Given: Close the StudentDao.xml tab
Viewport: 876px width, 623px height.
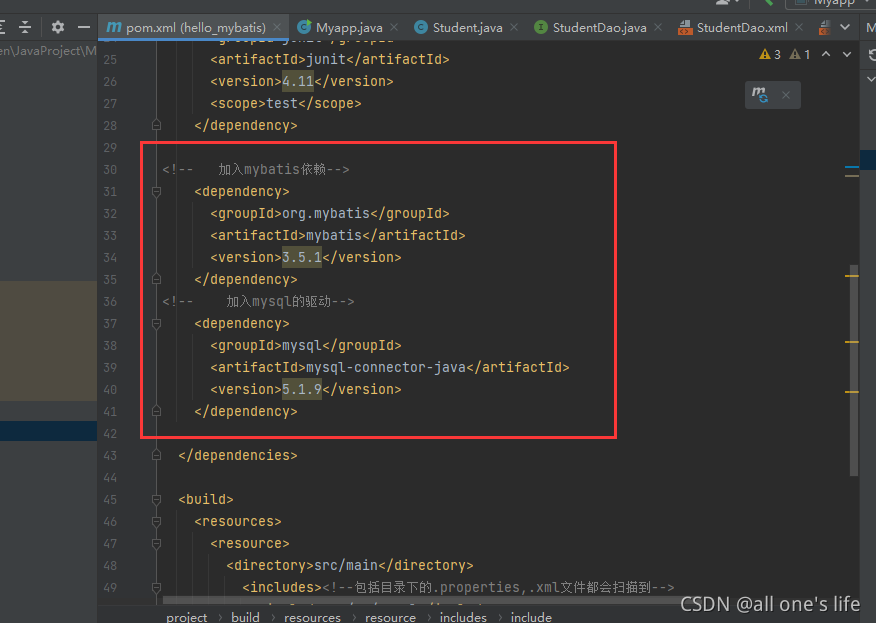Looking at the screenshot, I should [799, 27].
